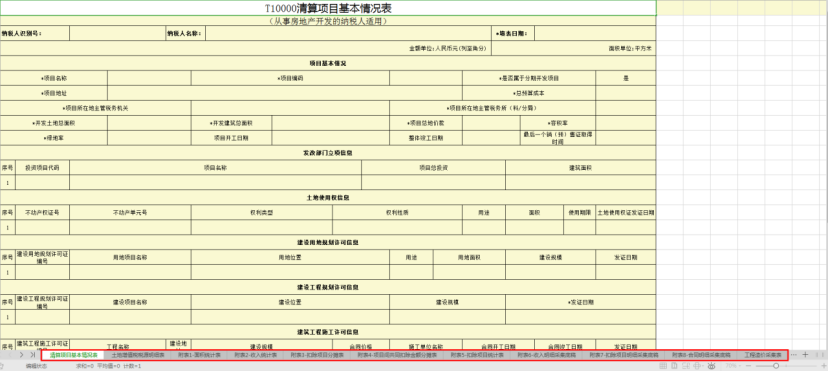Viewport: 828px width, 372px height.
Task: Select the 填表日期 label cell
Action: tap(513, 33)
